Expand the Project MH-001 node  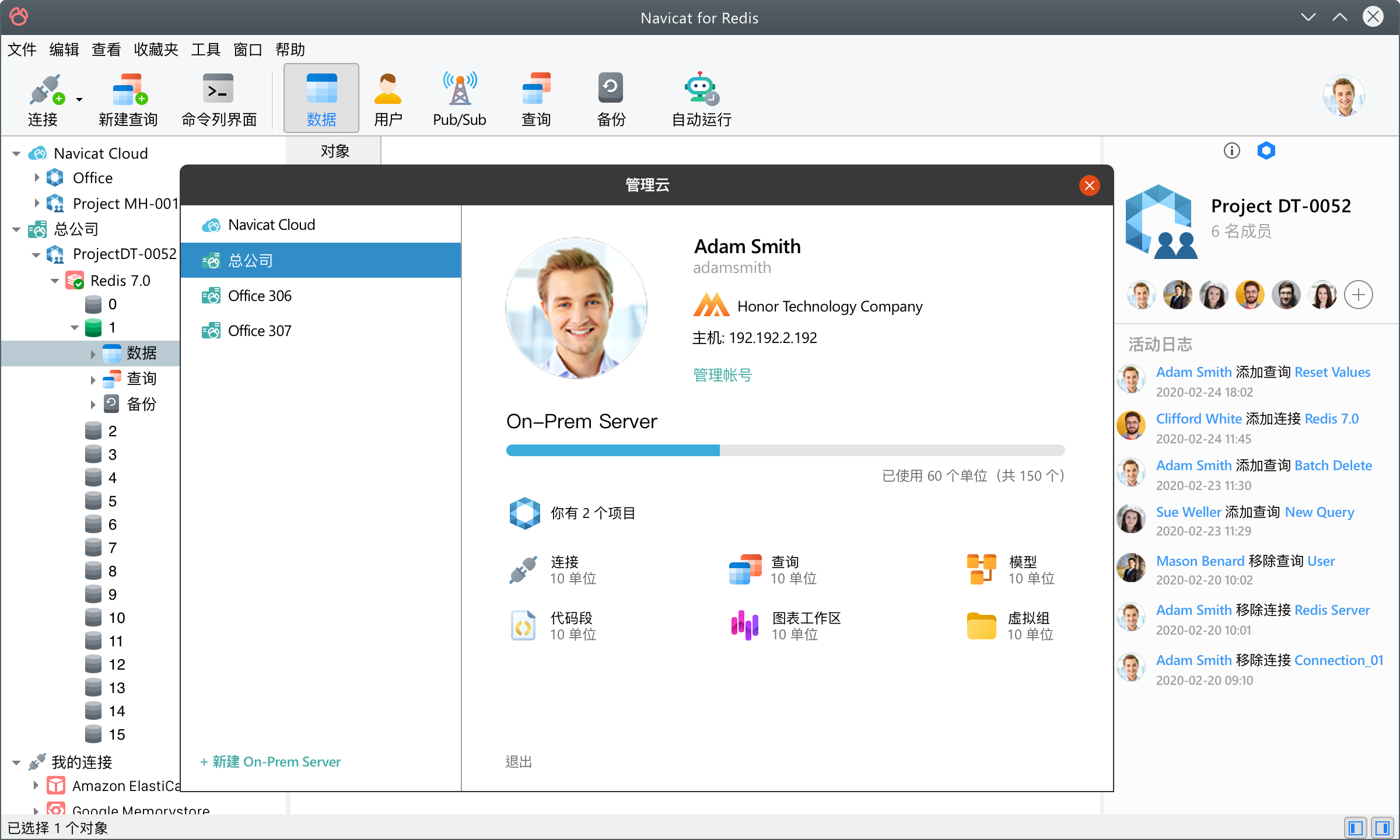pos(37,203)
